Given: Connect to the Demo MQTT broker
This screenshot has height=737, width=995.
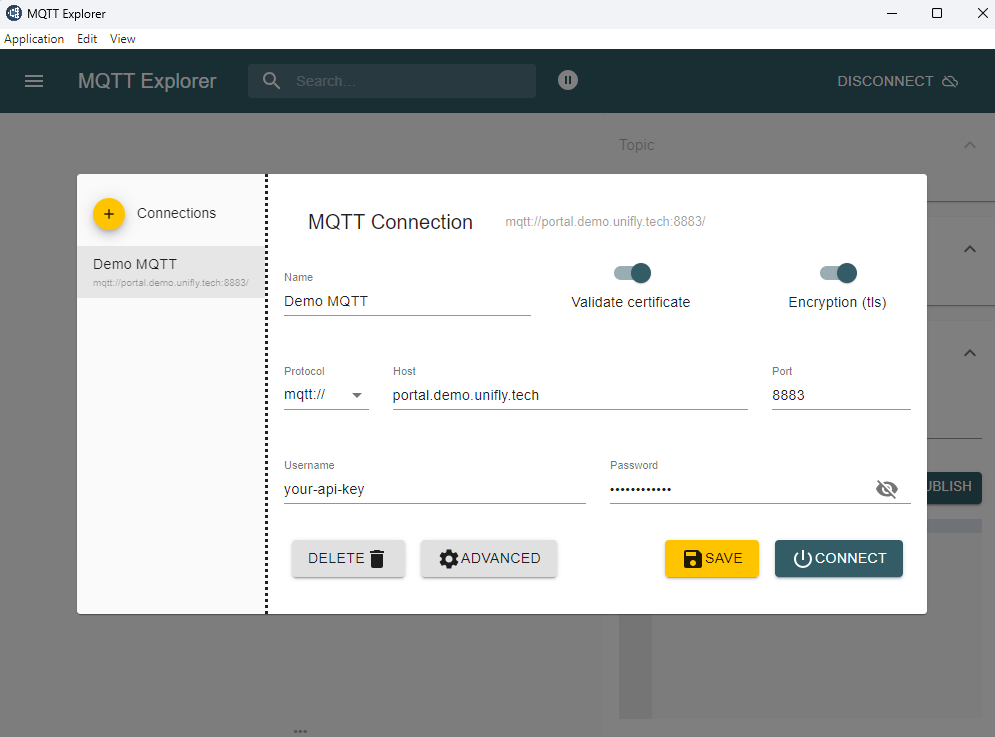Looking at the screenshot, I should pos(838,558).
